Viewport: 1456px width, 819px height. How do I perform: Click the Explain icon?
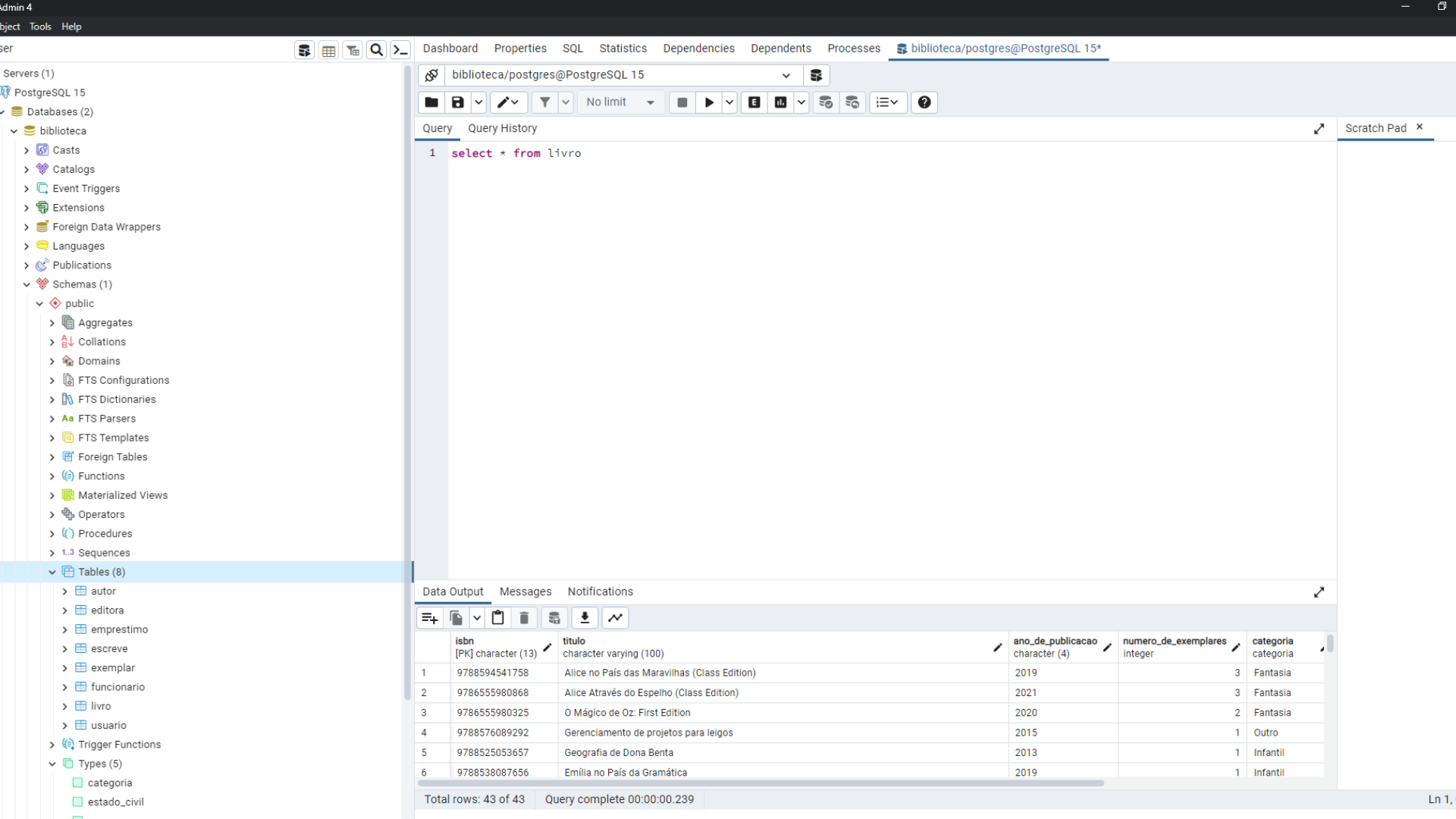tap(754, 102)
